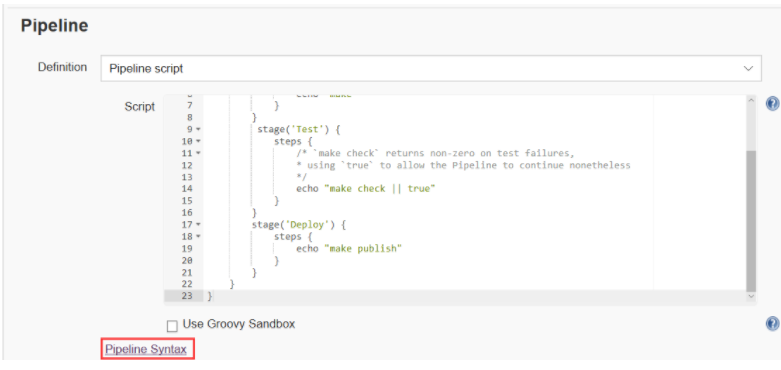
Task: Click the echo "make check || true" line
Action: coord(366,189)
